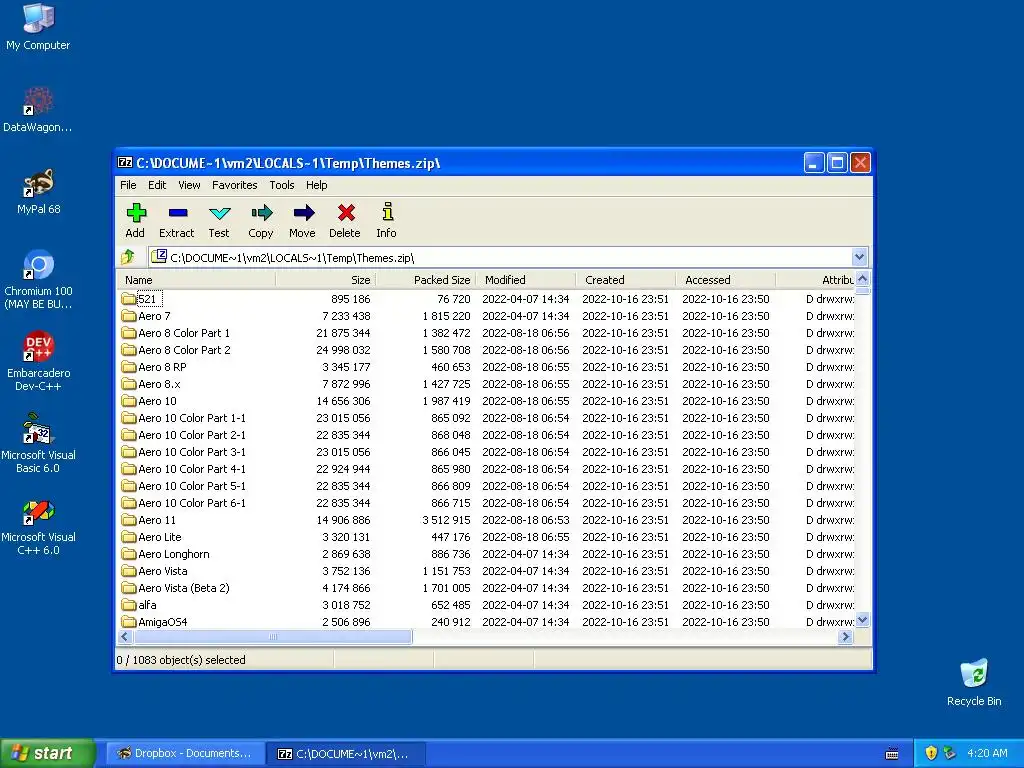Click the Aero 11 folder icon

click(129, 520)
